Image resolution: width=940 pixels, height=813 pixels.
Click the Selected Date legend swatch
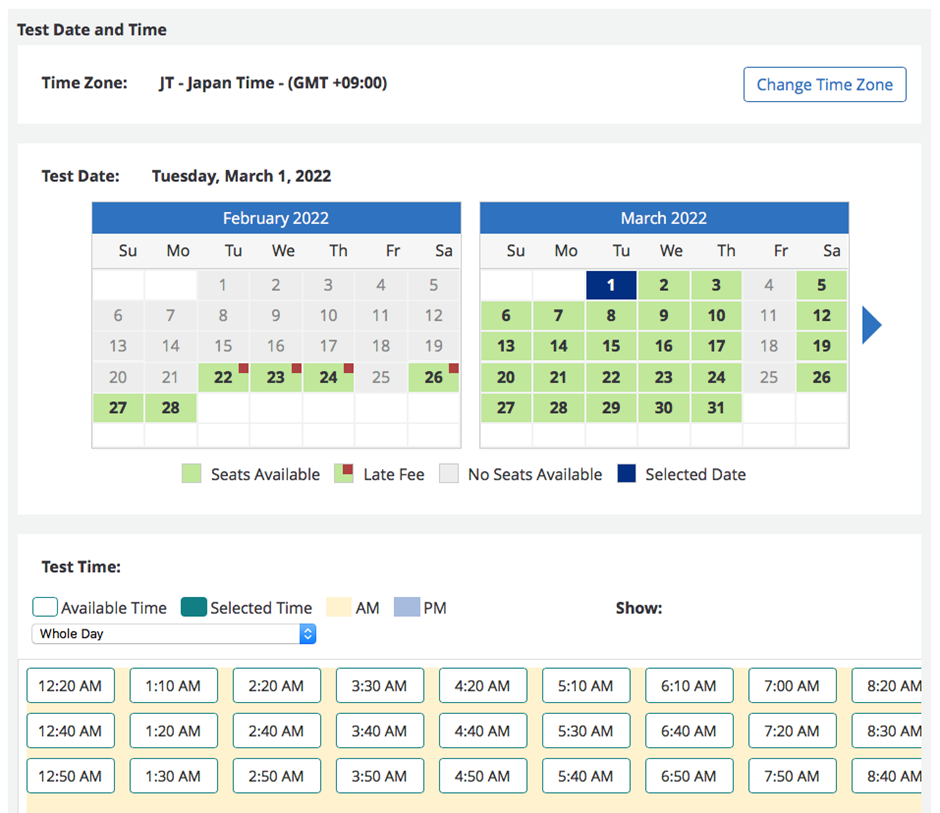pos(625,474)
